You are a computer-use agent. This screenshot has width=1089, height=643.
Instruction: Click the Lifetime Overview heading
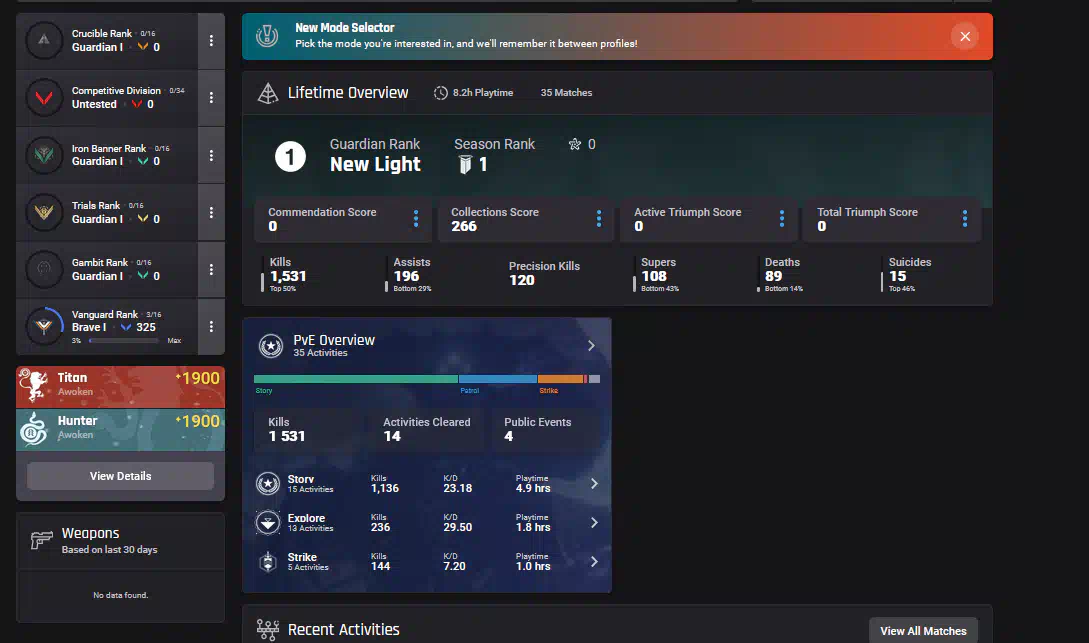[348, 92]
